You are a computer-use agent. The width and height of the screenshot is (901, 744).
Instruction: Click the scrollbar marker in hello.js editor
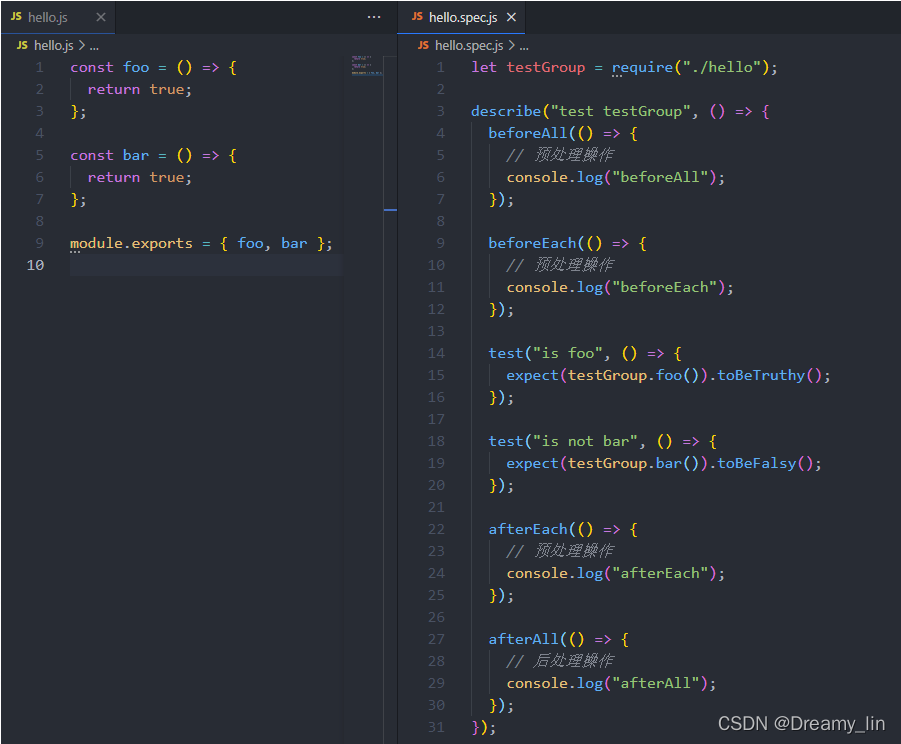[390, 210]
